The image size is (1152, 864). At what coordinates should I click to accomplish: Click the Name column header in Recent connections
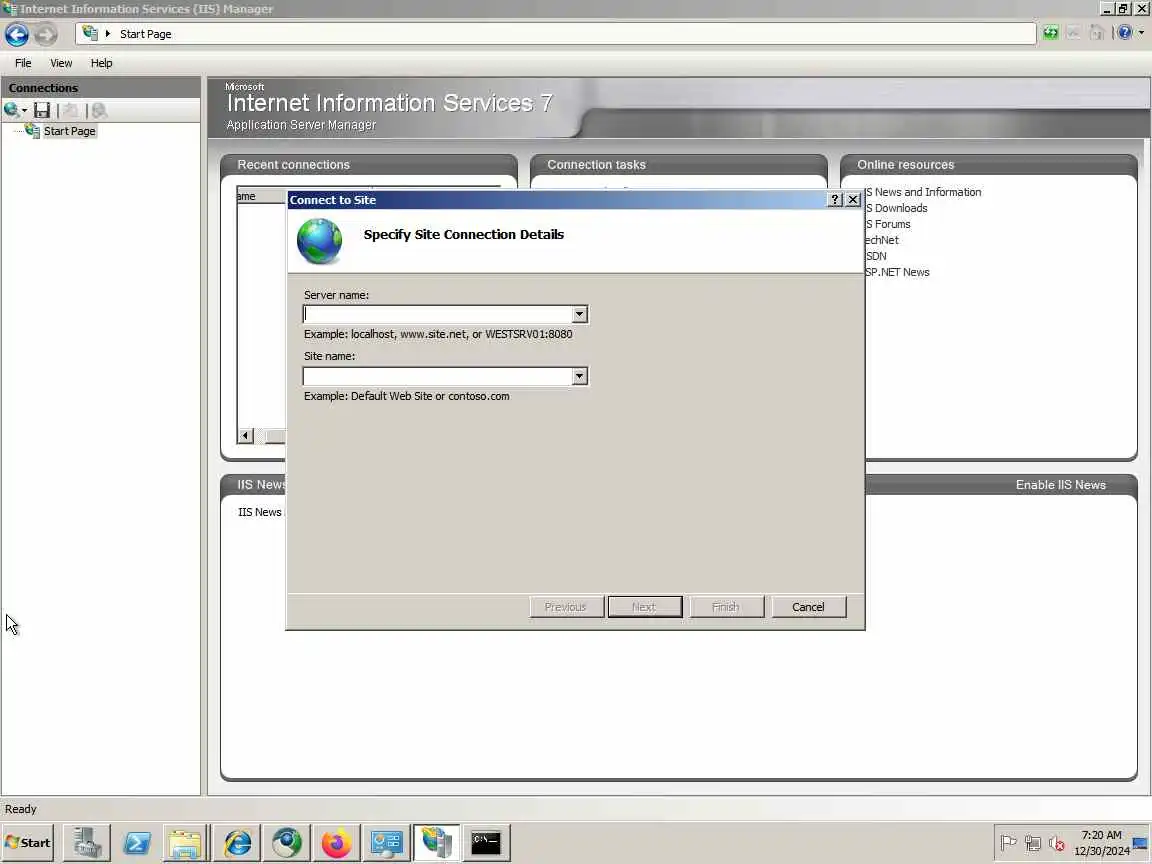pos(262,196)
